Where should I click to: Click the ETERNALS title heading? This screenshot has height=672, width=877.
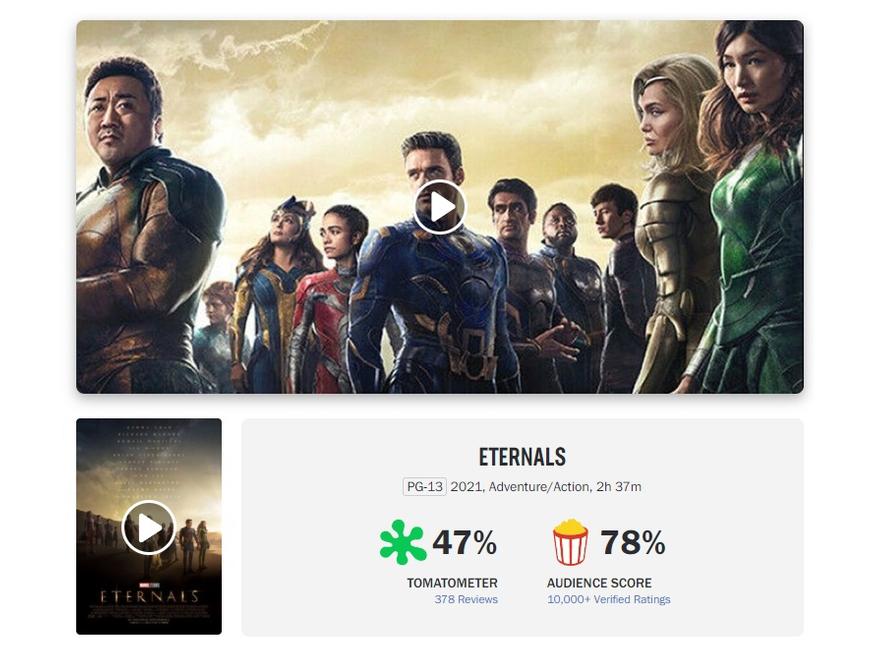coord(522,457)
